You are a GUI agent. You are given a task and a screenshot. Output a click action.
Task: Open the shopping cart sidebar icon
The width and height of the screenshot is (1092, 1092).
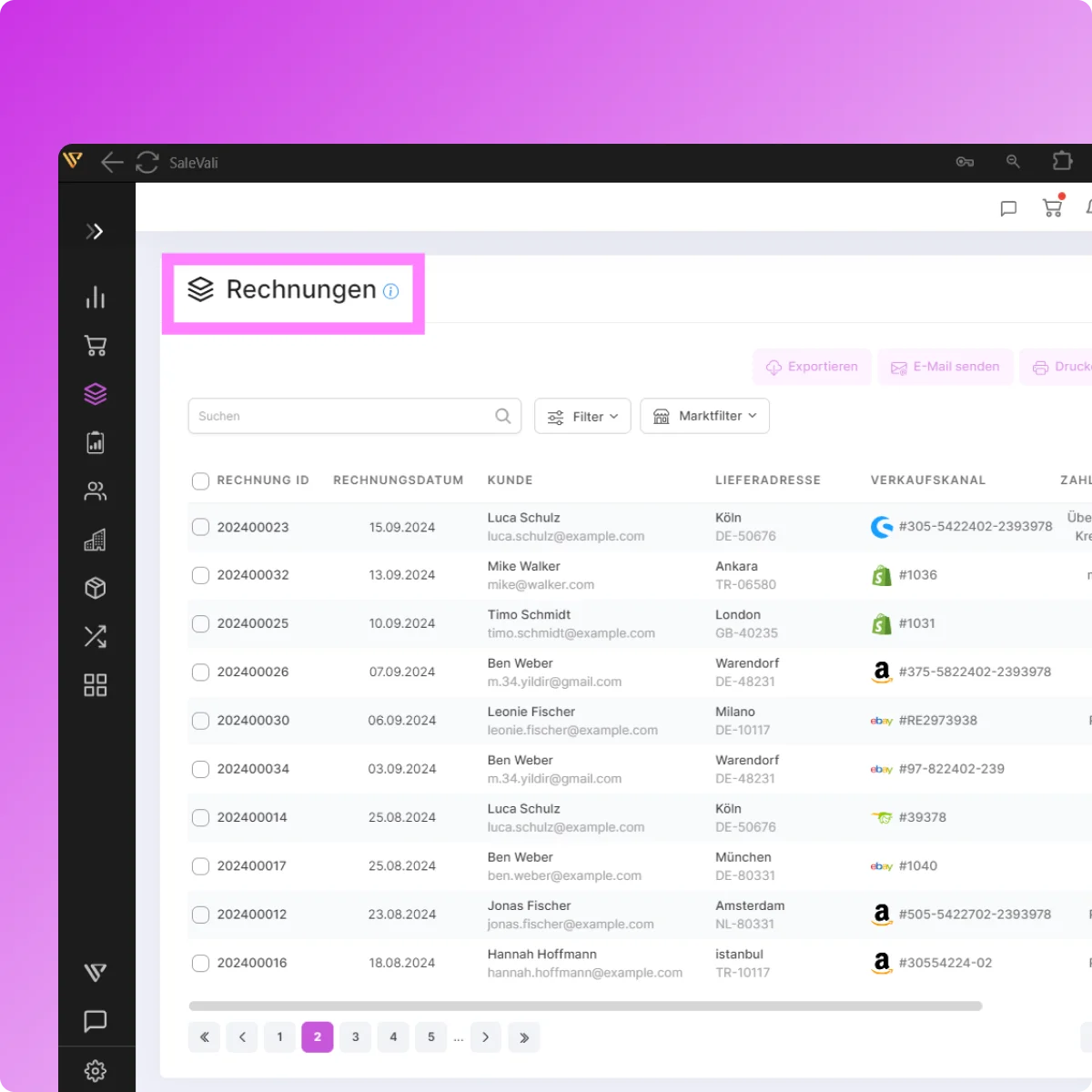pyautogui.click(x=95, y=346)
